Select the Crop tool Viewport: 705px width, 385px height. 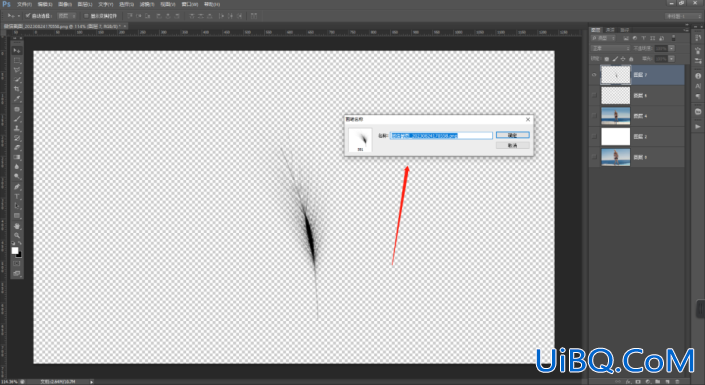click(x=17, y=89)
